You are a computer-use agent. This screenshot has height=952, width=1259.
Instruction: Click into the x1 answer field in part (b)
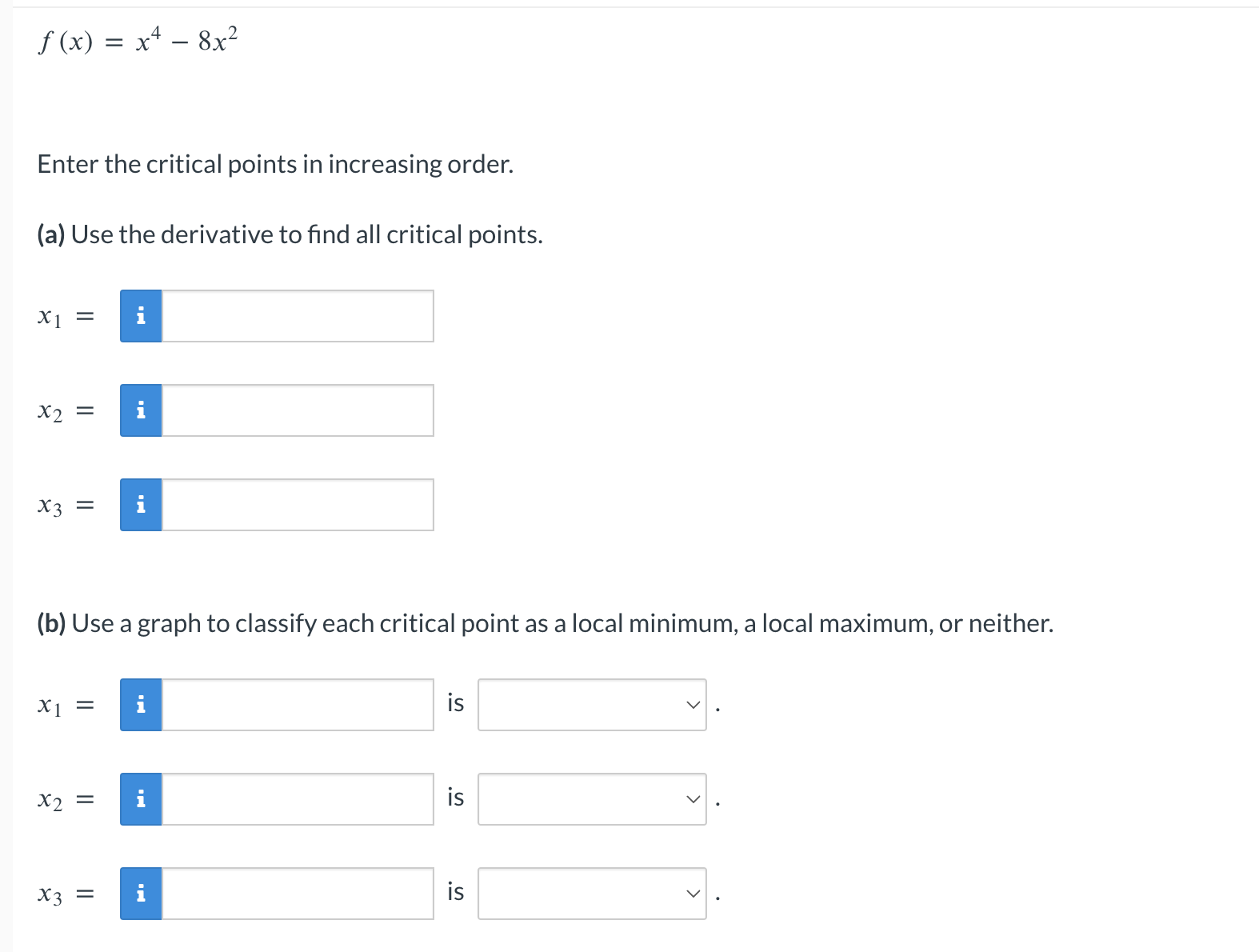coord(296,704)
